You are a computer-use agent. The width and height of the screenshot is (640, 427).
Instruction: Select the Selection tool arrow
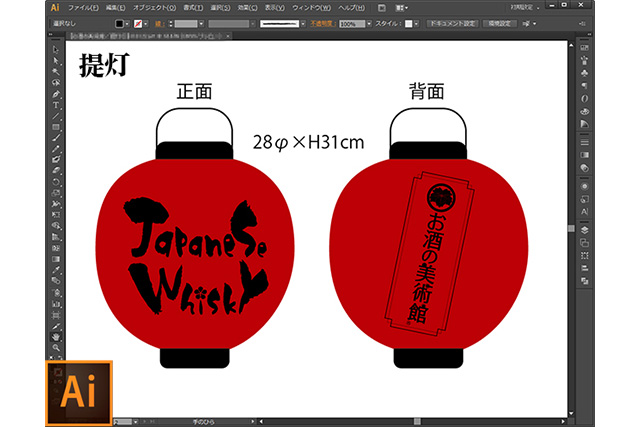pyautogui.click(x=56, y=49)
